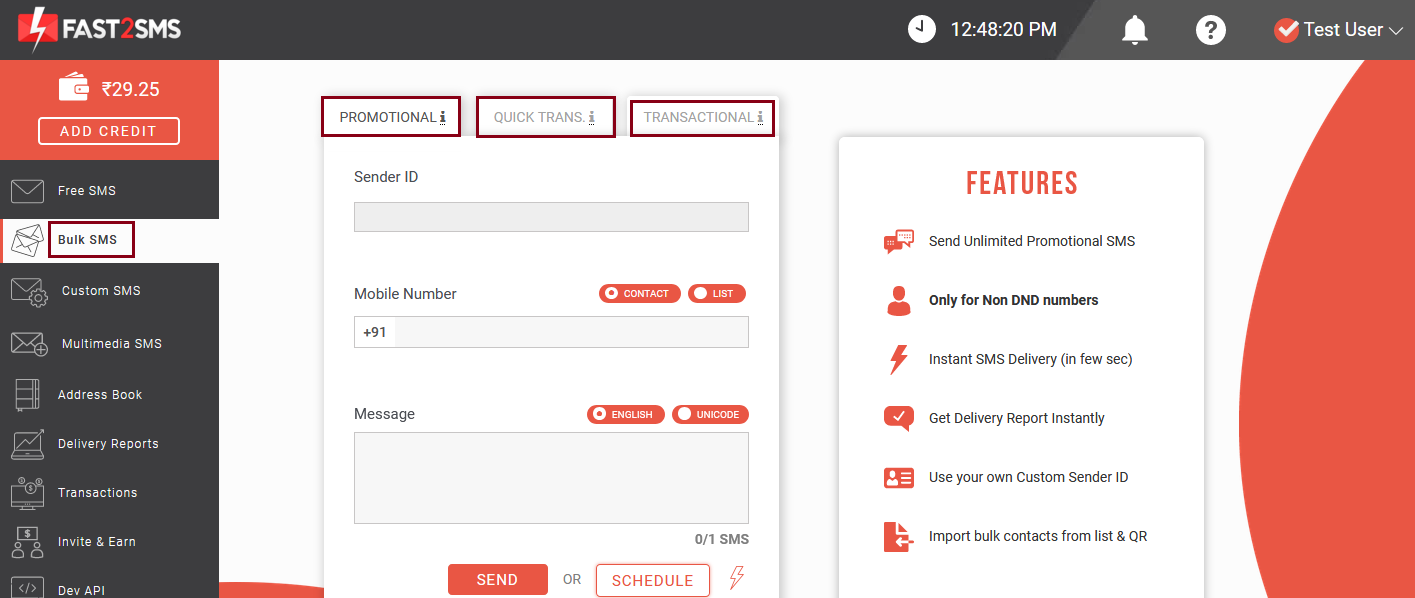Switch to the PROMOTIONAL tab
This screenshot has width=1415, height=598.
point(391,117)
